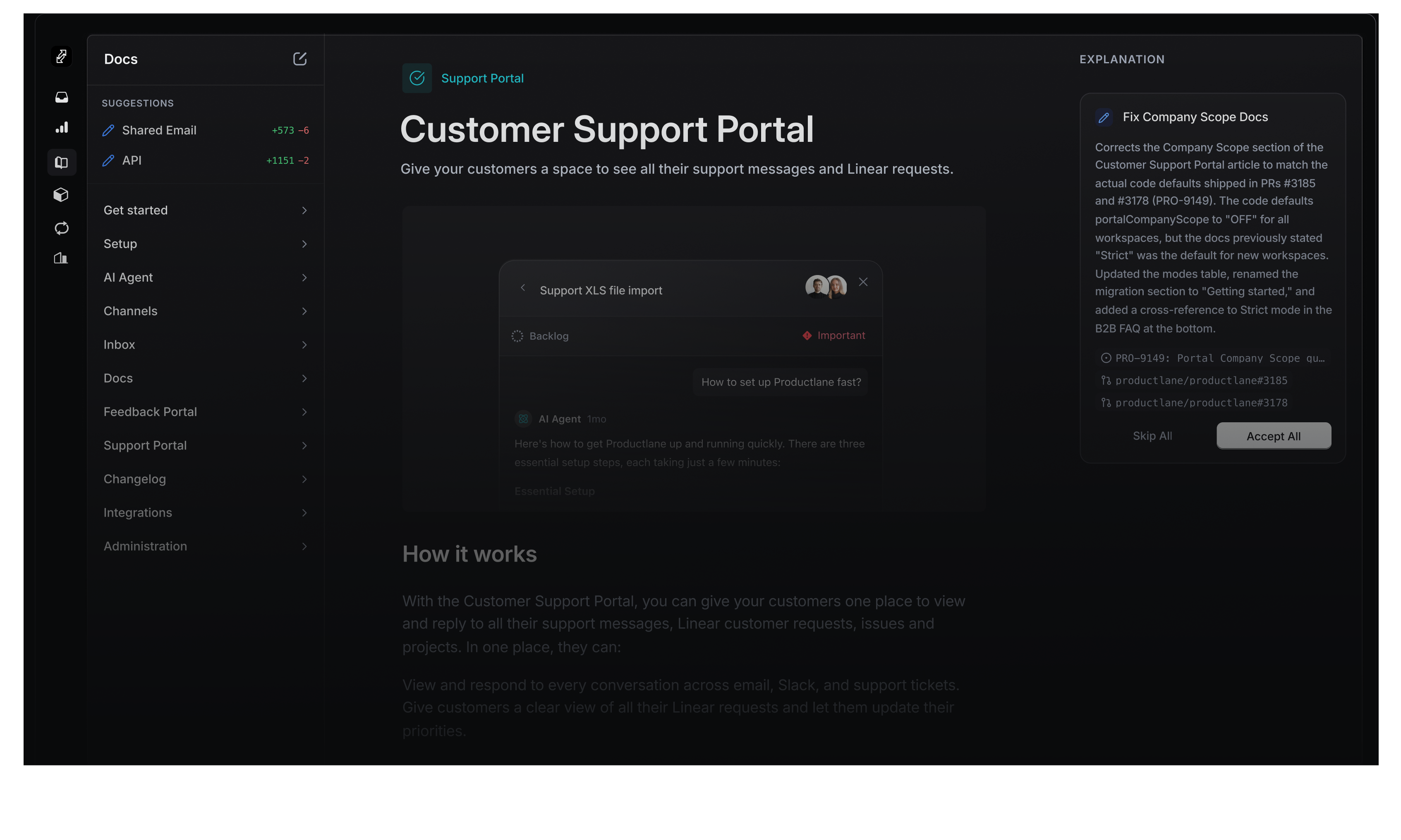Expand the Feedback Portal chevron
The height and width of the screenshot is (840, 1401).
click(x=304, y=412)
